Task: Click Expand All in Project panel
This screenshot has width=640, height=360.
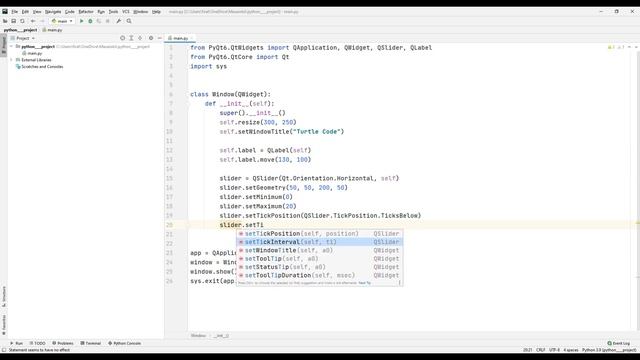Action: coord(131,38)
